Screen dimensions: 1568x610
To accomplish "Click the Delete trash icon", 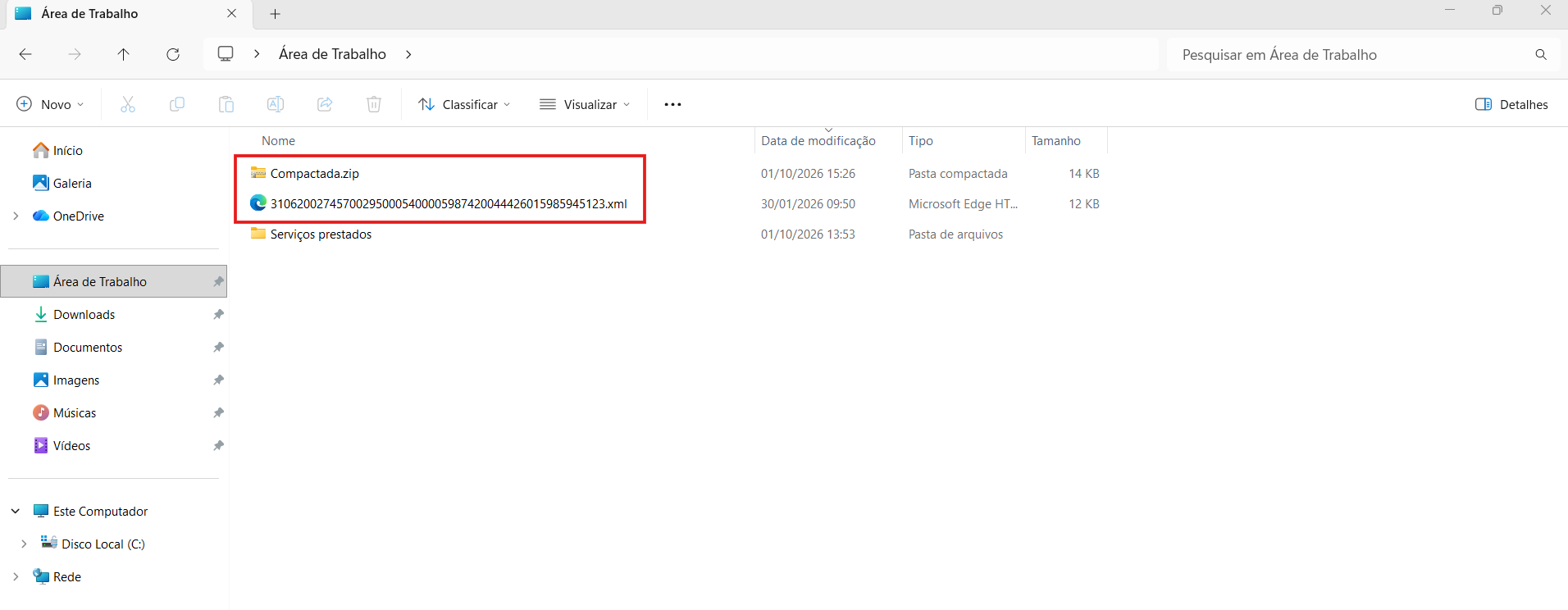I will click(374, 104).
